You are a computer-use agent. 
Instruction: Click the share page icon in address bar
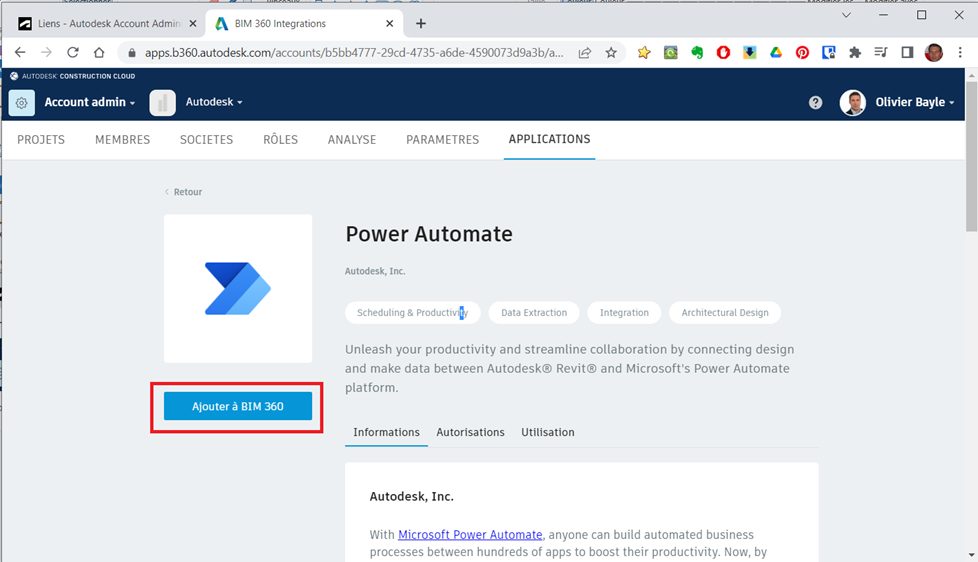(x=584, y=53)
